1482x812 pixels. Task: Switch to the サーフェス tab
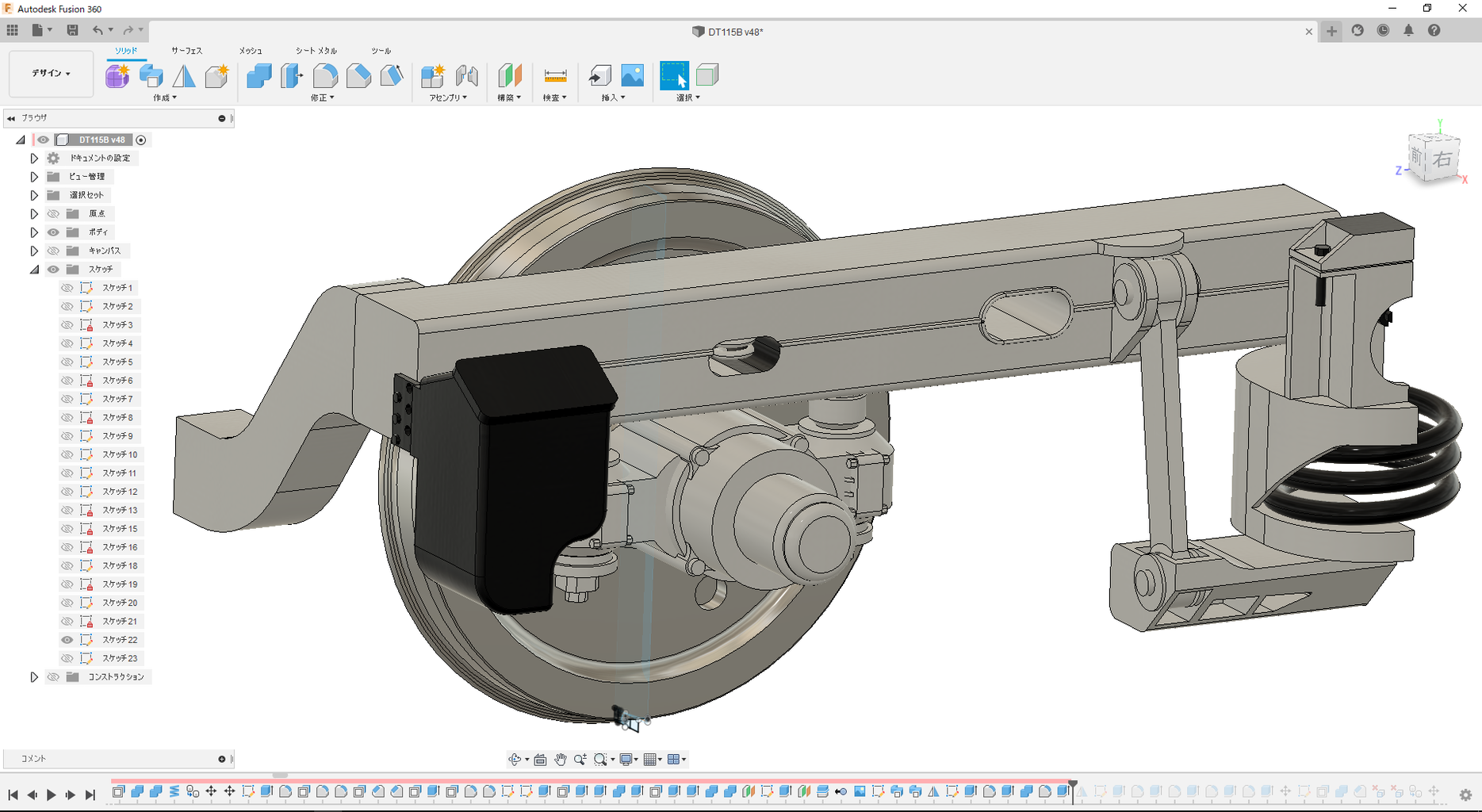point(186,51)
